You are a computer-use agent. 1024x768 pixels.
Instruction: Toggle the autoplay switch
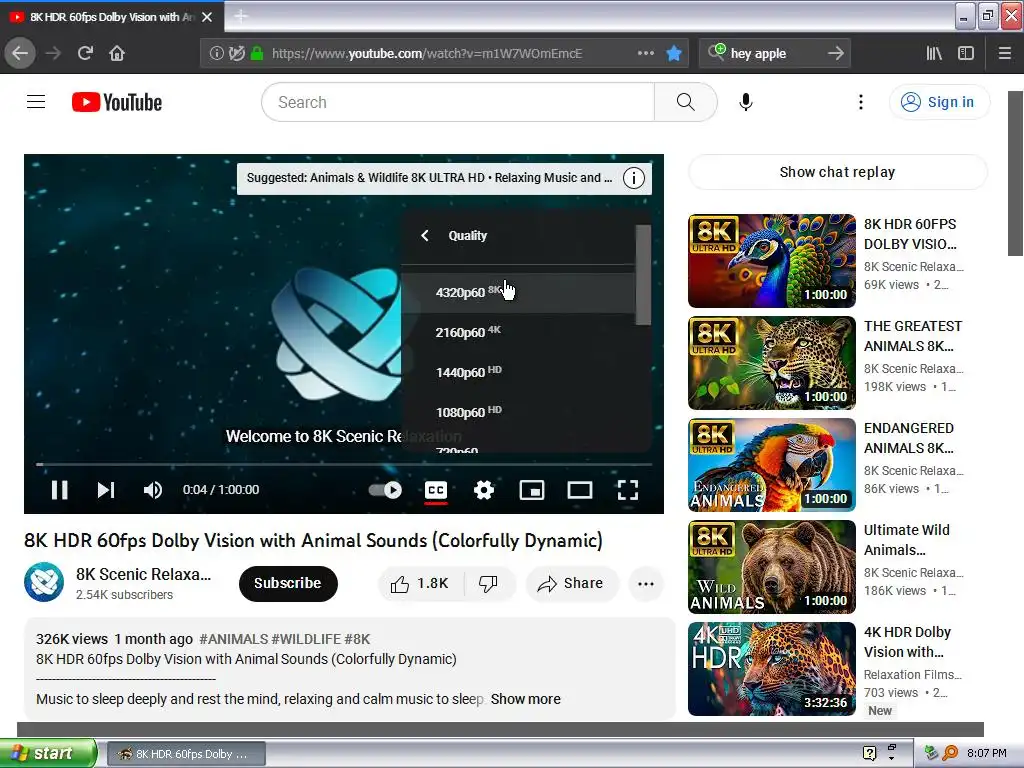point(385,490)
